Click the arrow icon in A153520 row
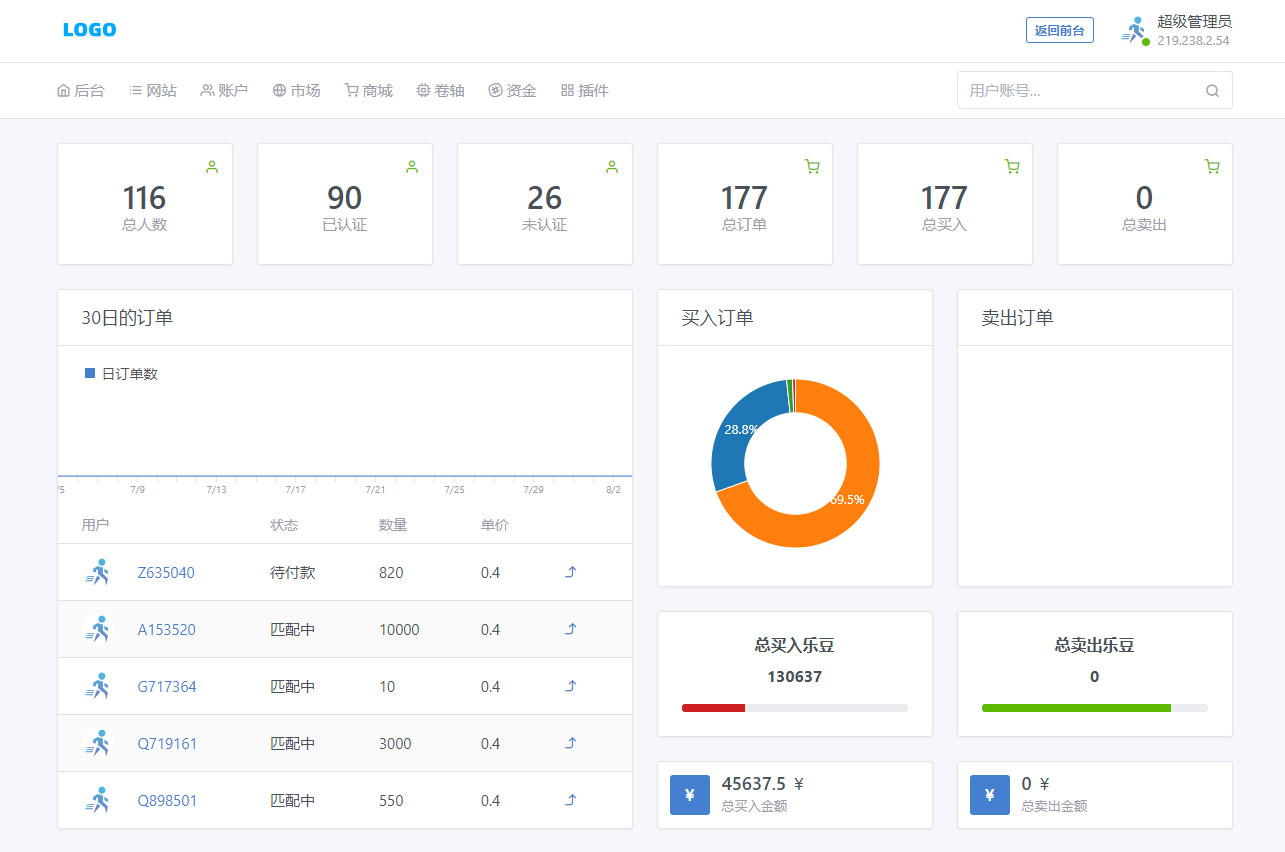Image resolution: width=1285 pixels, height=852 pixels. [571, 629]
